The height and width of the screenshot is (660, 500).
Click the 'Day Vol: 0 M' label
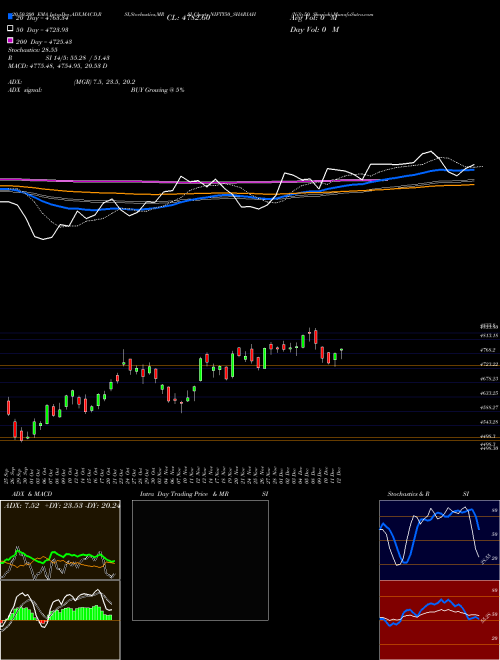click(x=314, y=29)
